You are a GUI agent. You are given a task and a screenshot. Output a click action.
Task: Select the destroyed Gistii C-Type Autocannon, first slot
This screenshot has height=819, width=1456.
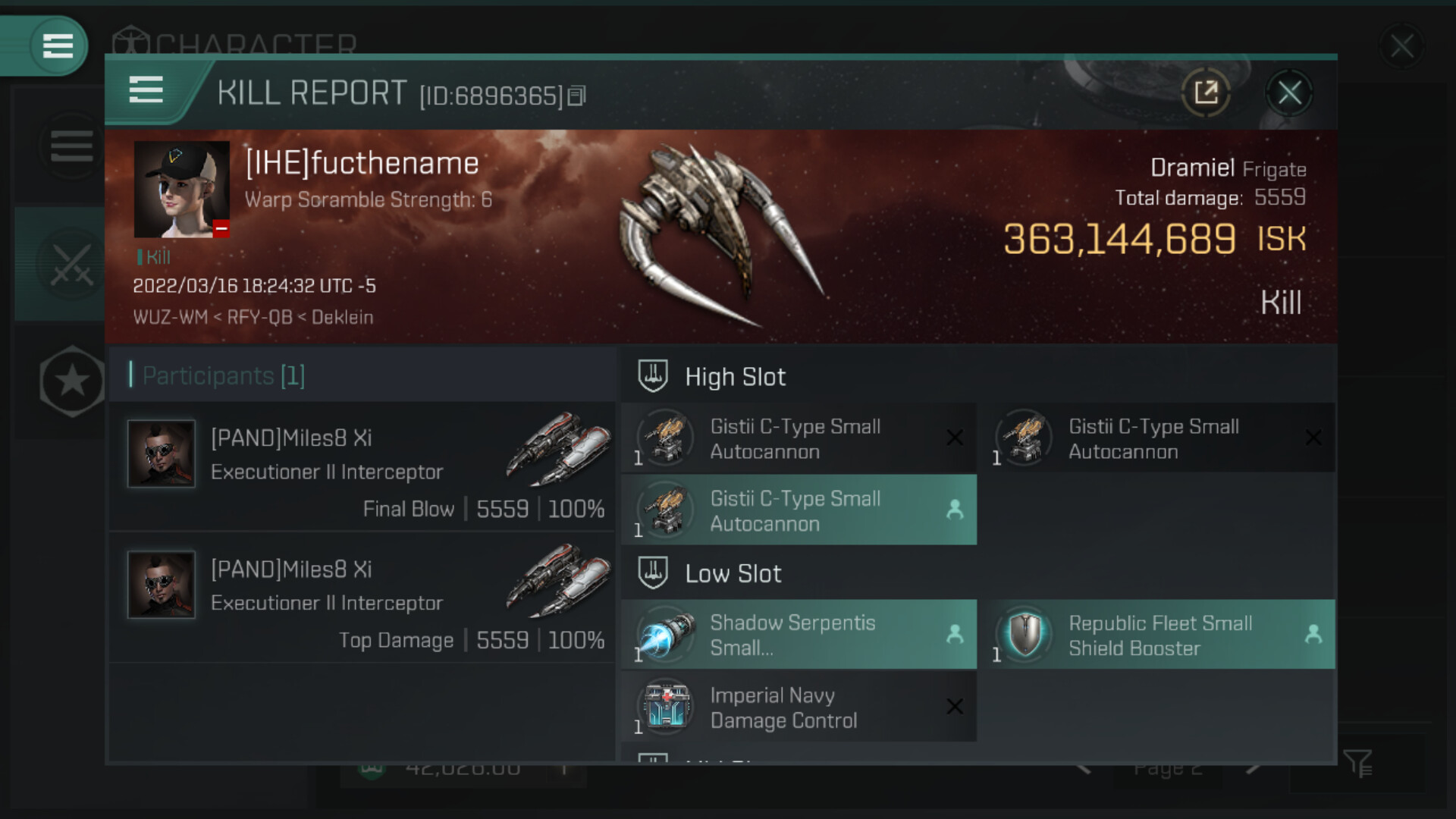[799, 438]
